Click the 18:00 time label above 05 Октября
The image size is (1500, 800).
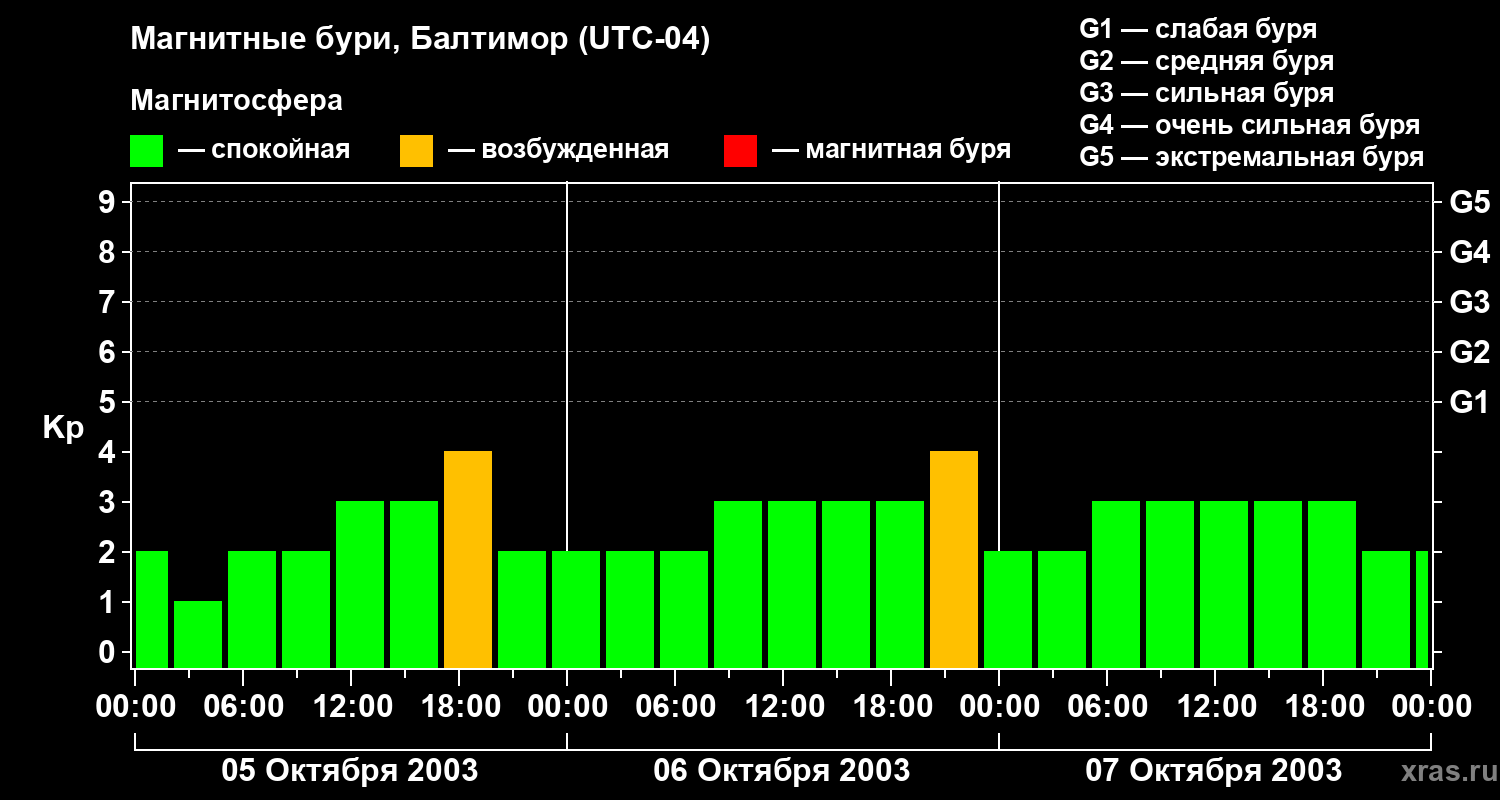coord(459,706)
